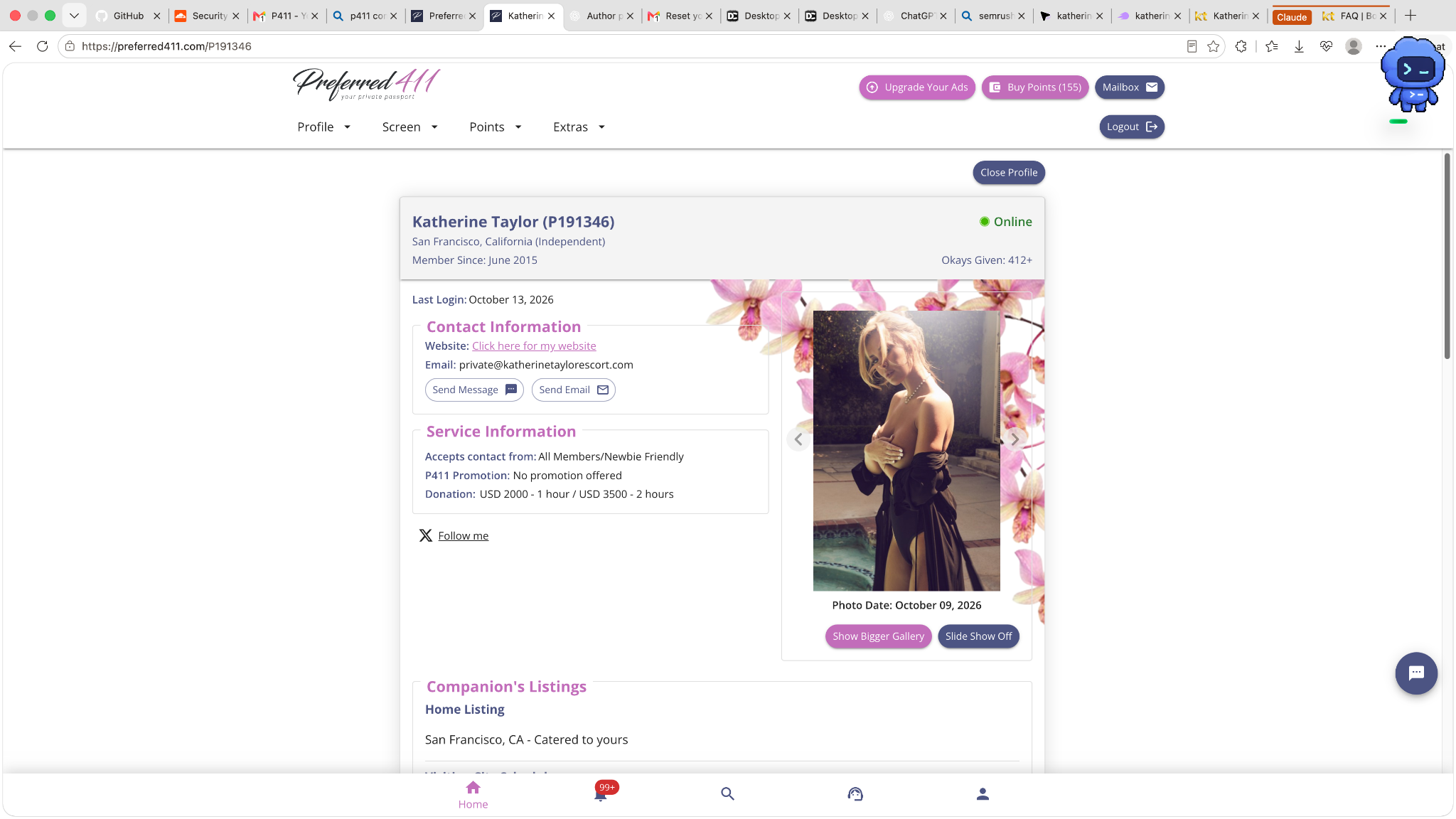The width and height of the screenshot is (1456, 819).
Task: Click the Upgrade Your Ads button
Action: (917, 87)
